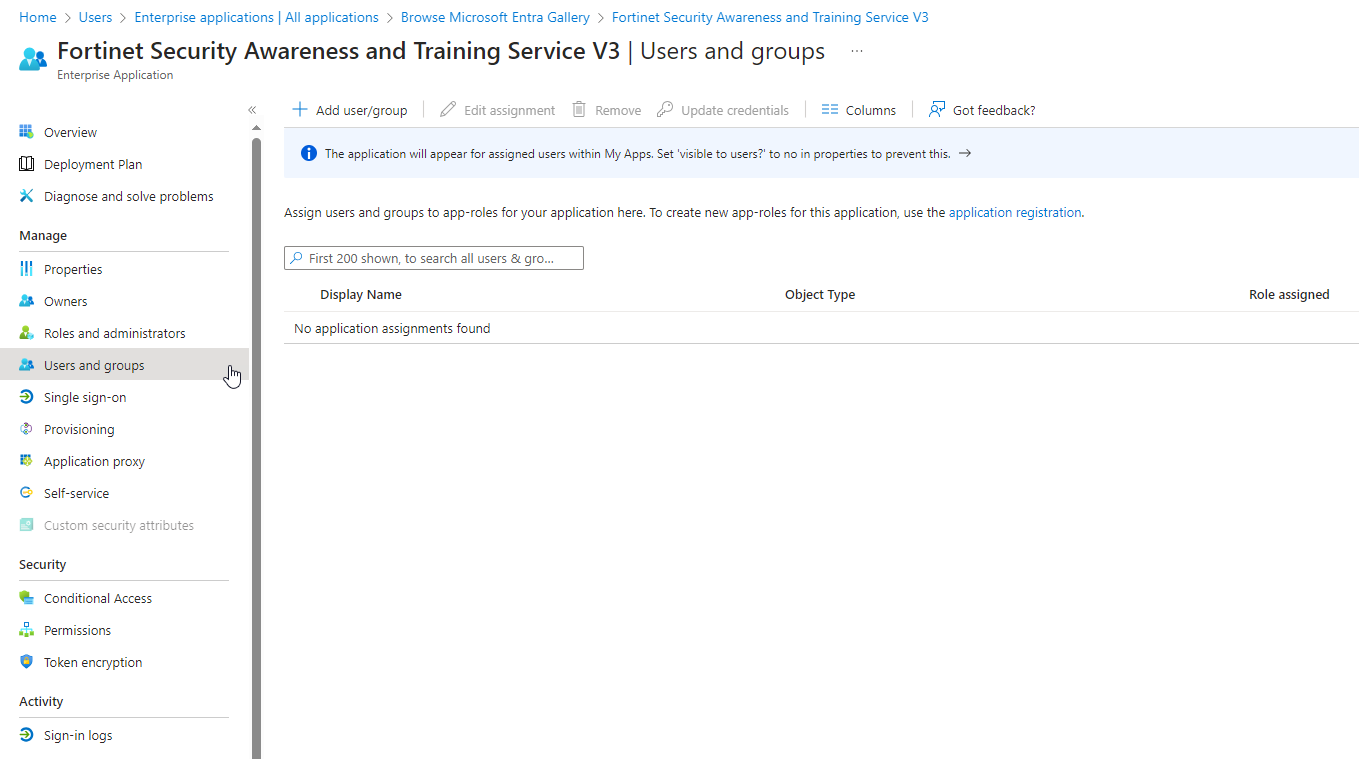Click the sidebar vertical scrollbar
The height and width of the screenshot is (759, 1359).
pyautogui.click(x=256, y=448)
